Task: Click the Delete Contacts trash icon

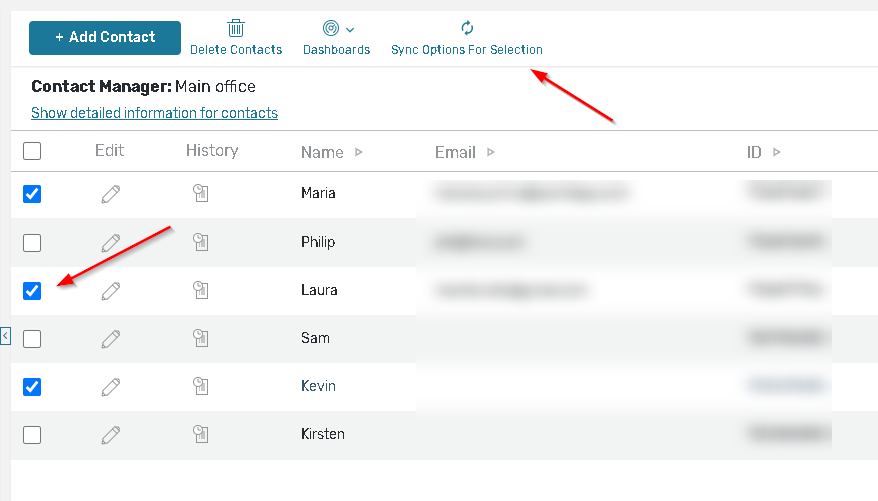Action: tap(236, 29)
